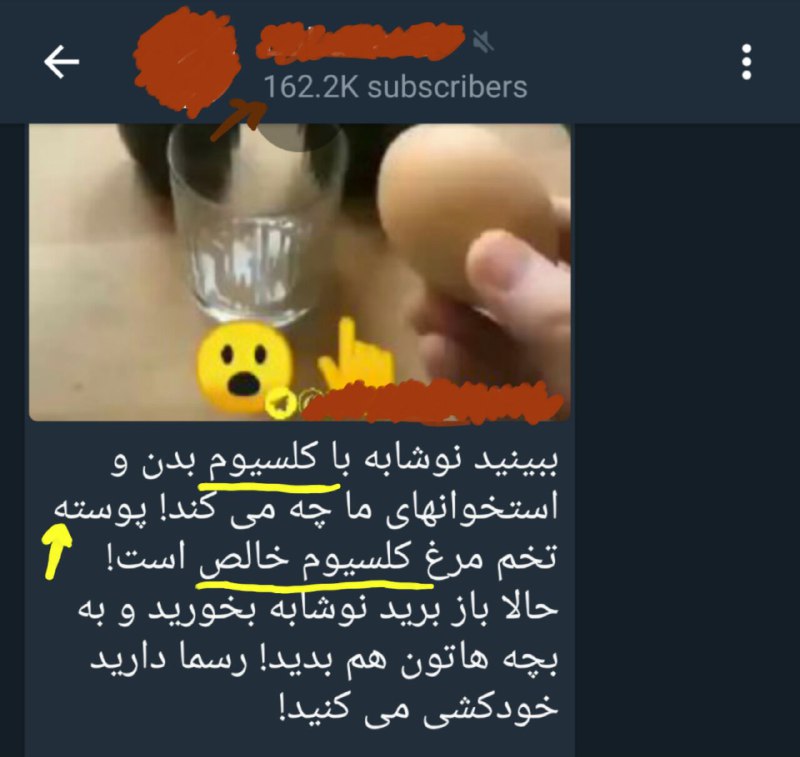Click the yellow Telegram logo watermark
Screen dimensions: 800x757
[281, 404]
